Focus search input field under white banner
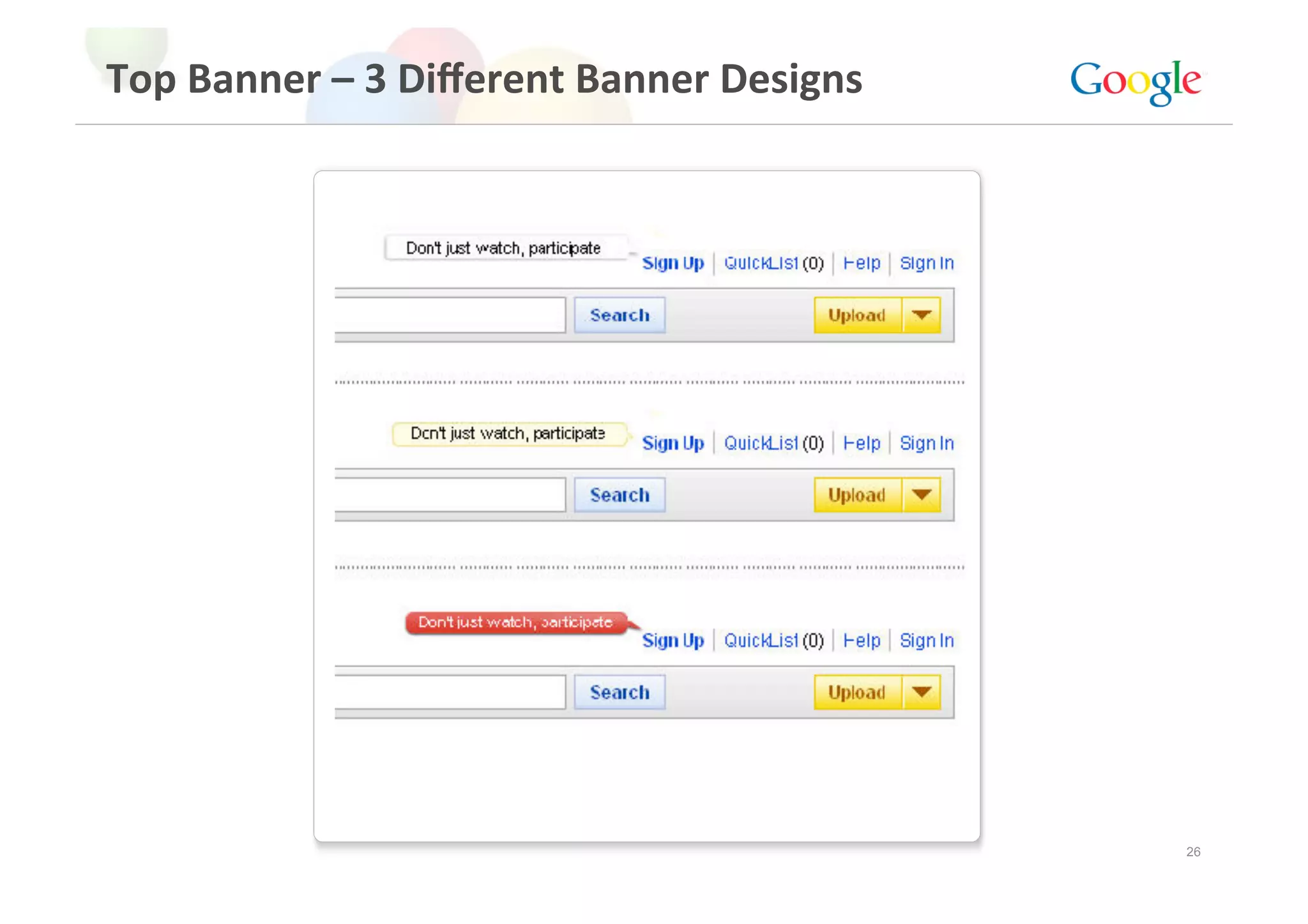The image size is (1308, 924). 450,315
